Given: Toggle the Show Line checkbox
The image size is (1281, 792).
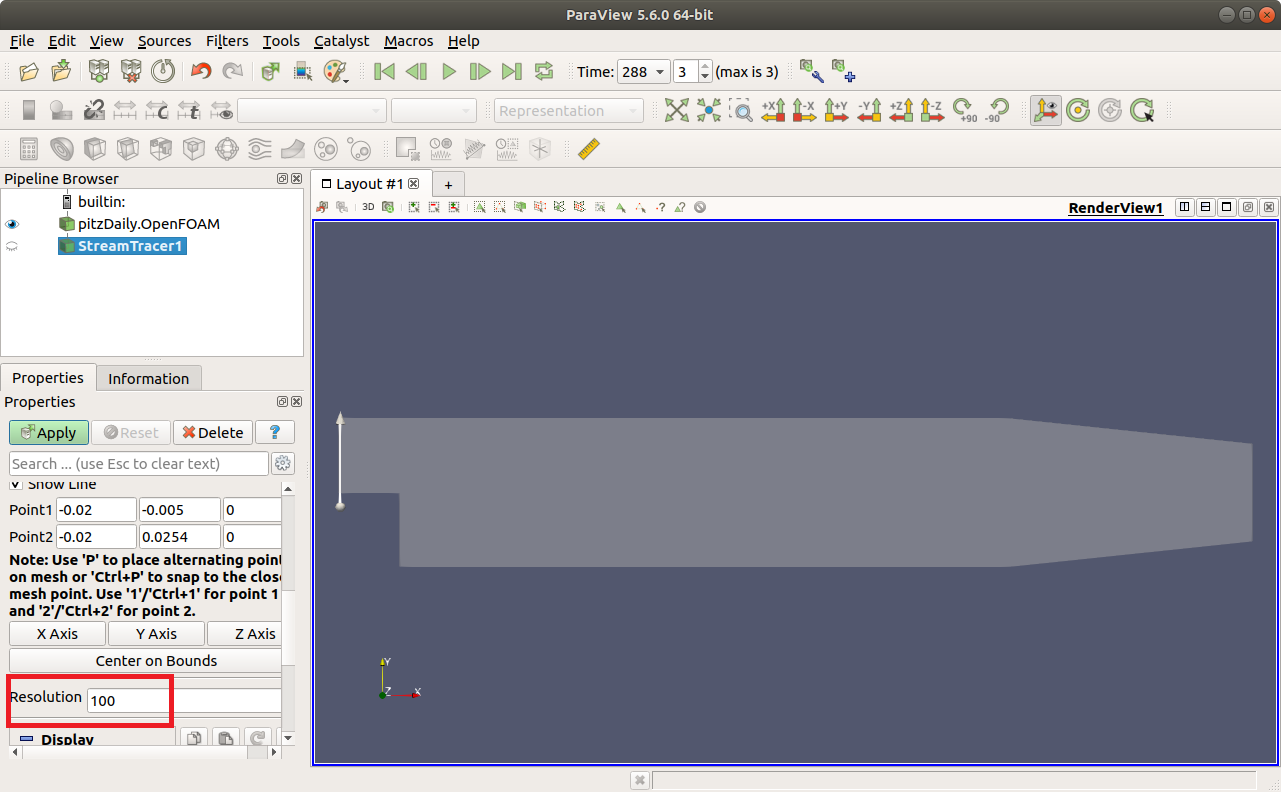Looking at the screenshot, I should point(16,484).
